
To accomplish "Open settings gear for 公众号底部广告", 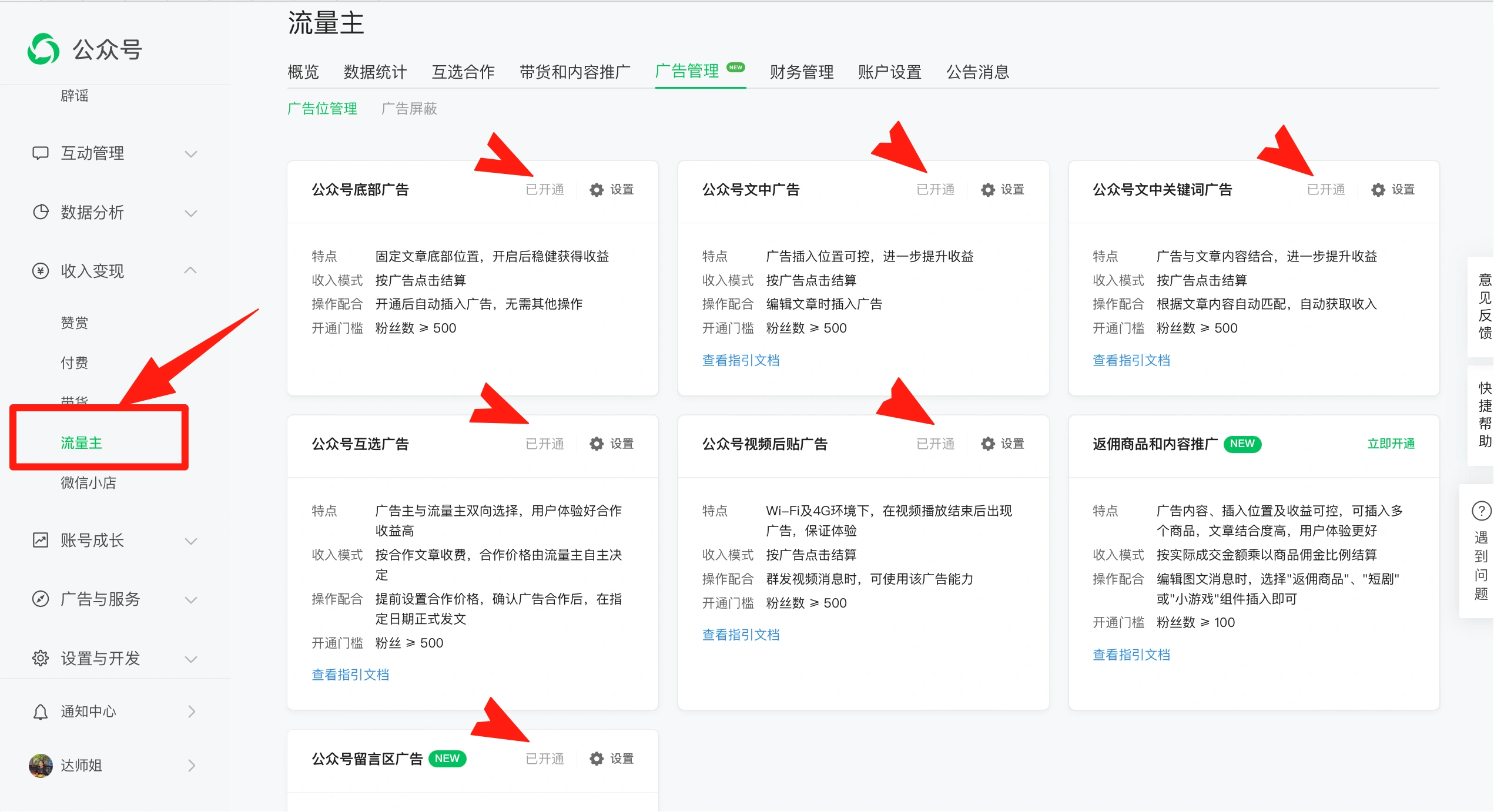I will click(597, 190).
